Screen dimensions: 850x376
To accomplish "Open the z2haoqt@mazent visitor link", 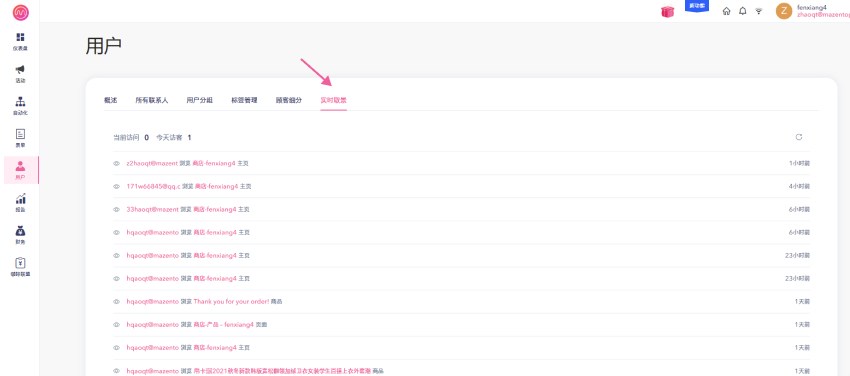I will click(x=152, y=163).
